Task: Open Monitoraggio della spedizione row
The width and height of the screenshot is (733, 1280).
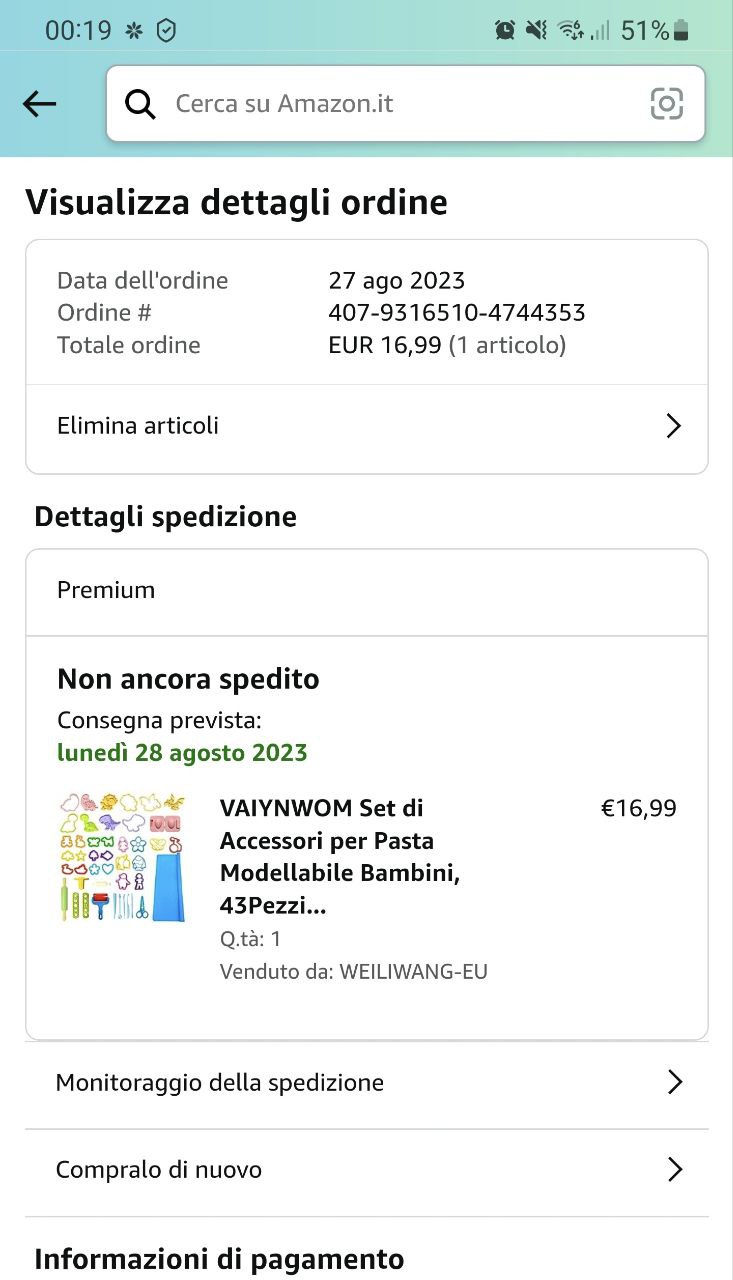Action: (220, 1082)
